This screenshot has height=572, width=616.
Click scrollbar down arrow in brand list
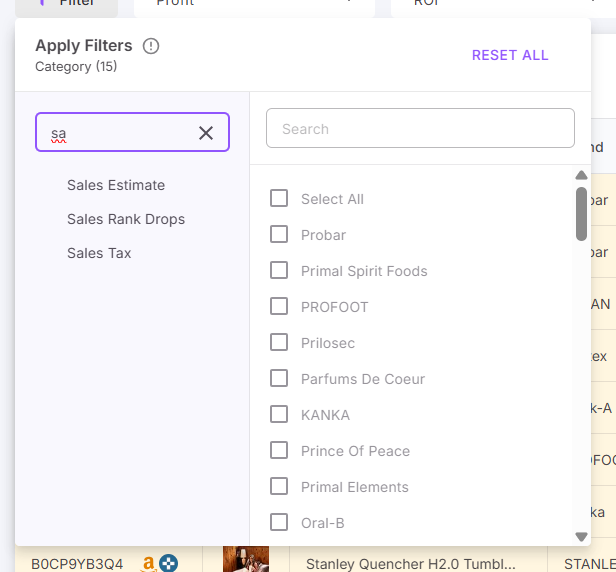[581, 537]
